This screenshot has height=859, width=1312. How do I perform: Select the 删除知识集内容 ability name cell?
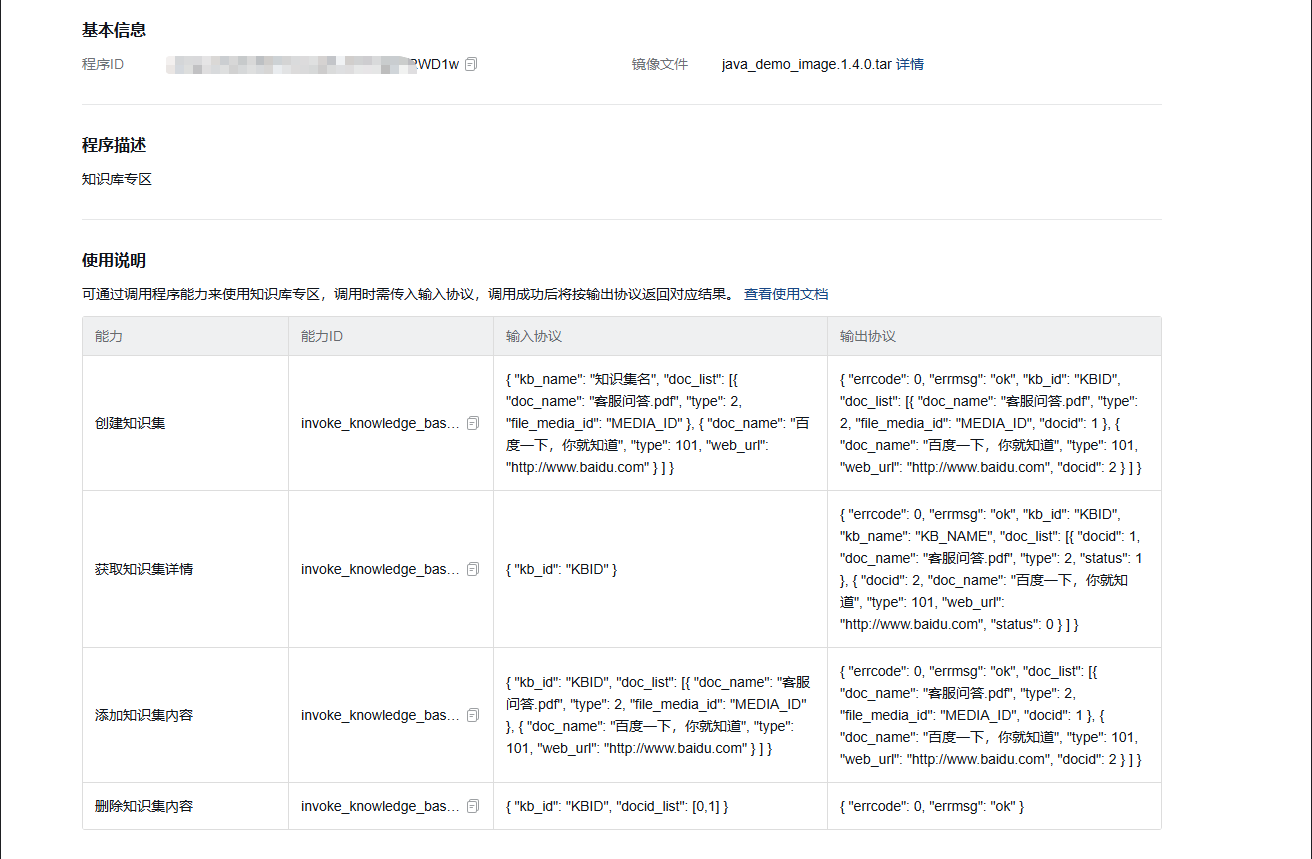tap(144, 806)
